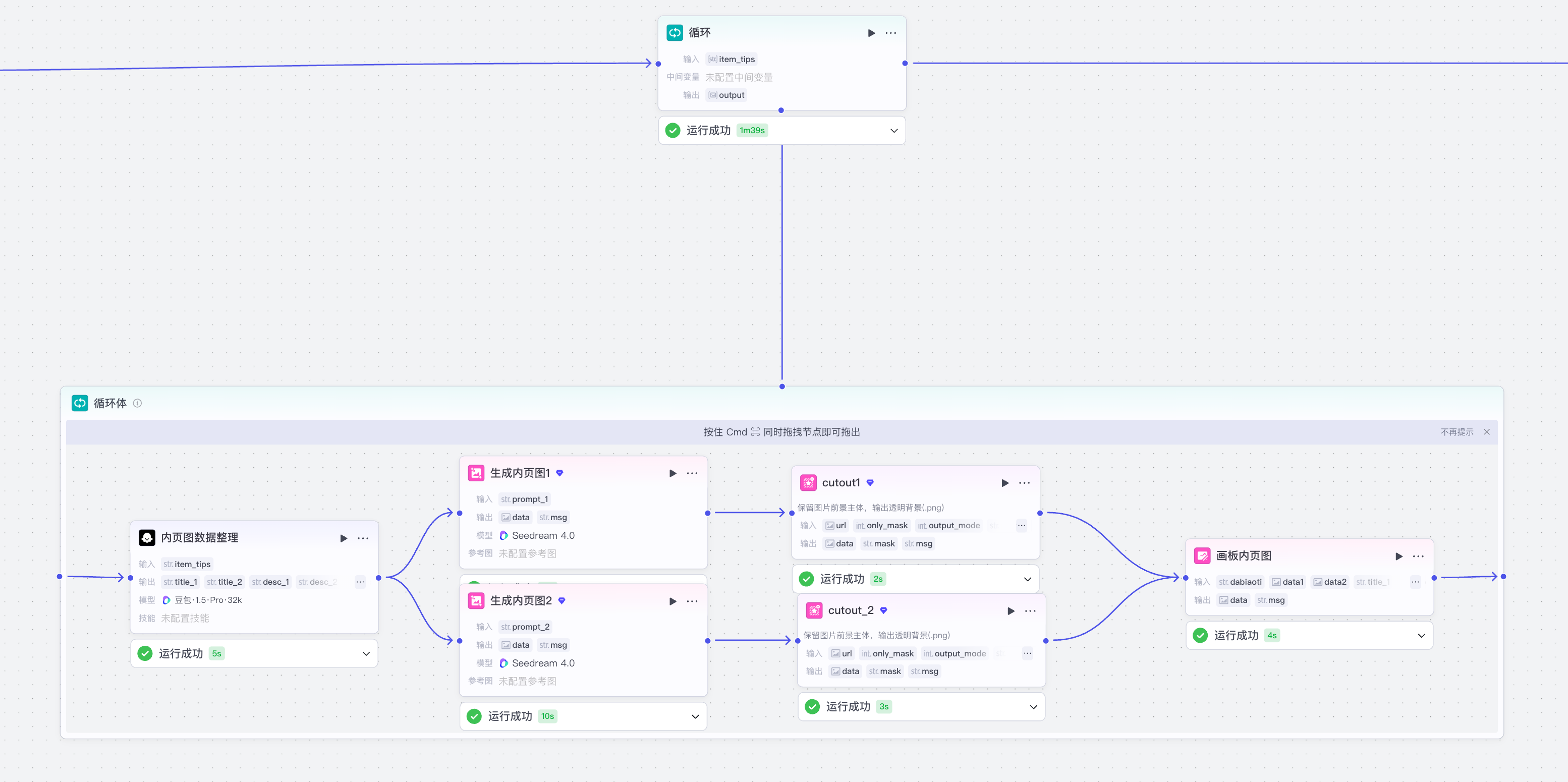The height and width of the screenshot is (782, 1568).
Task: Expand cutout1 run result 2s
Action: pos(1028,579)
